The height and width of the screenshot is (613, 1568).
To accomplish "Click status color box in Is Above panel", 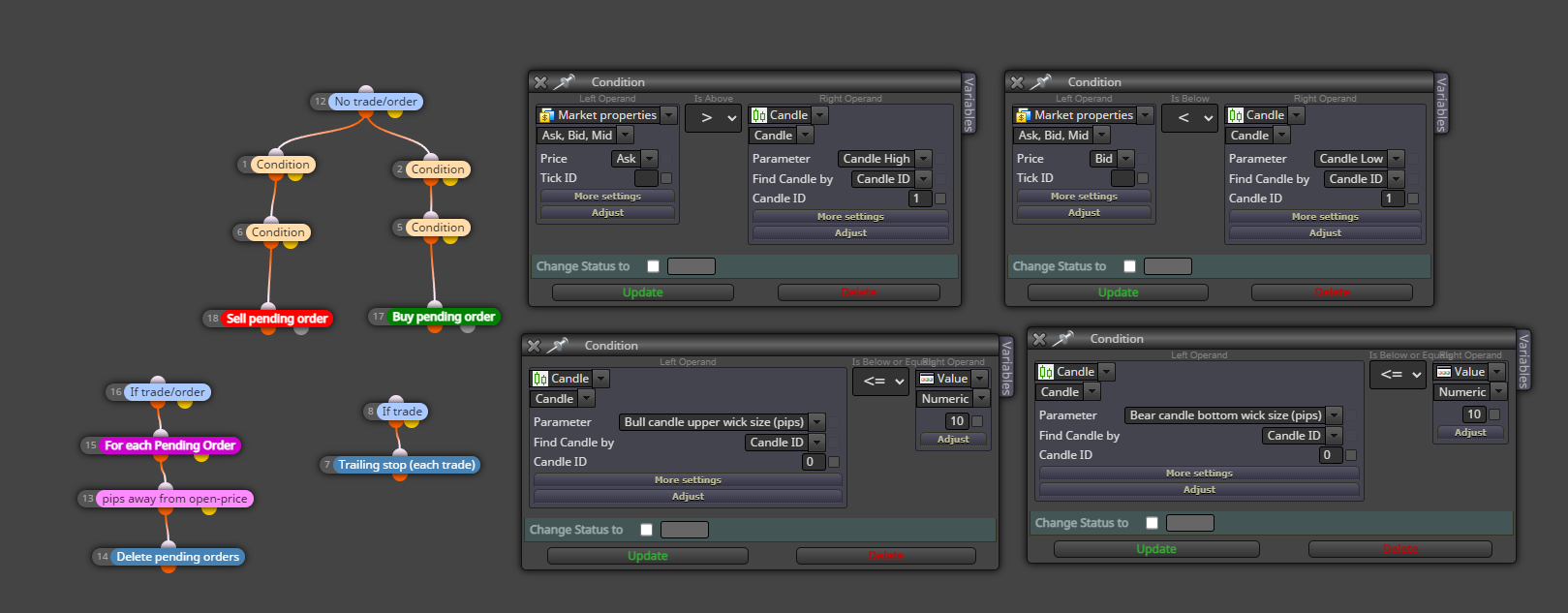I will (x=692, y=266).
